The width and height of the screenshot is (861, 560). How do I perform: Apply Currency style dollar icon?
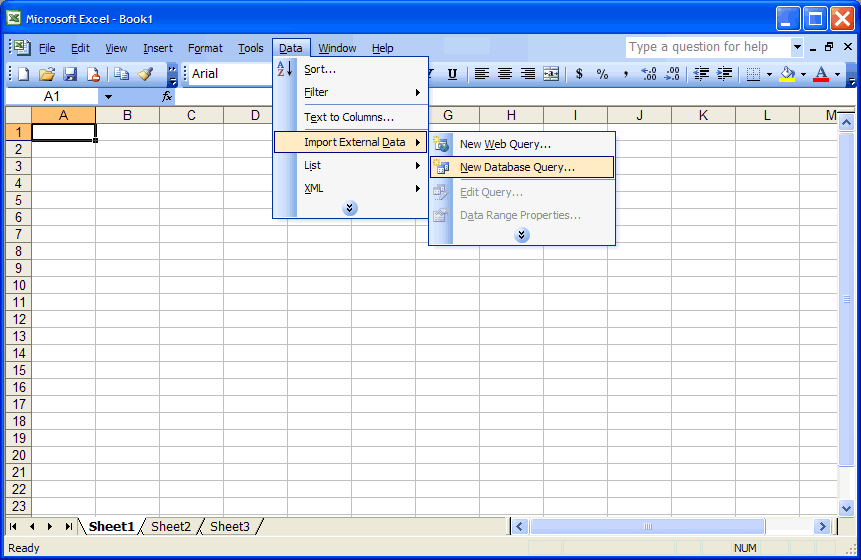[579, 74]
